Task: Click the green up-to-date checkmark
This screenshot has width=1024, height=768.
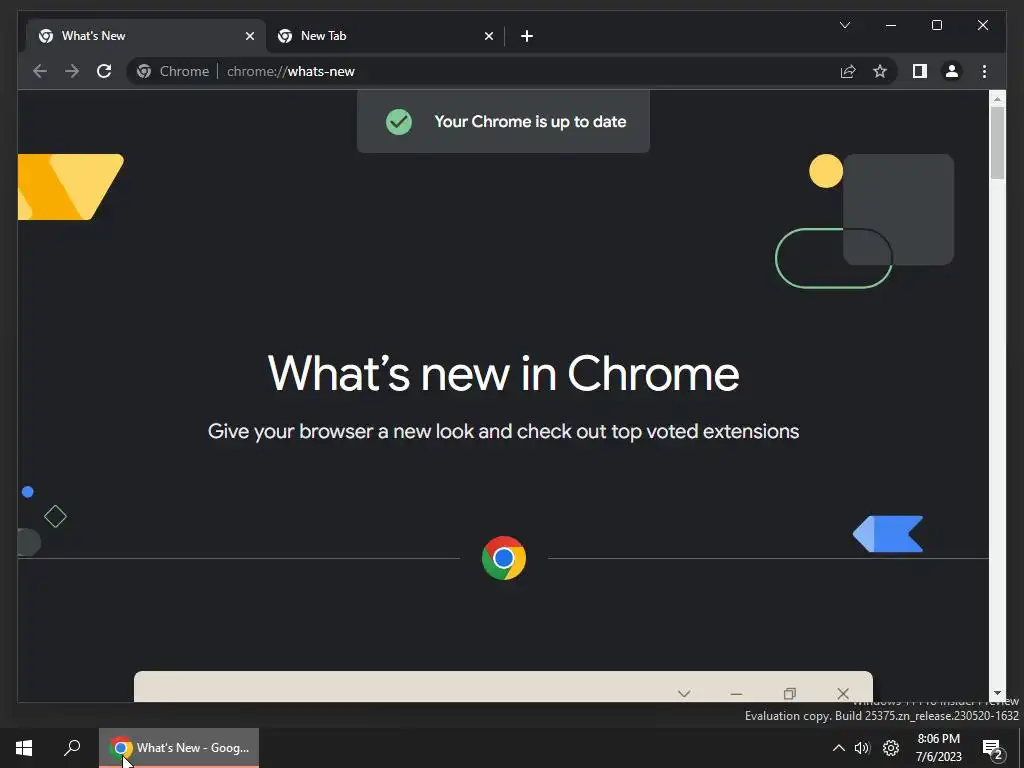Action: pos(398,121)
